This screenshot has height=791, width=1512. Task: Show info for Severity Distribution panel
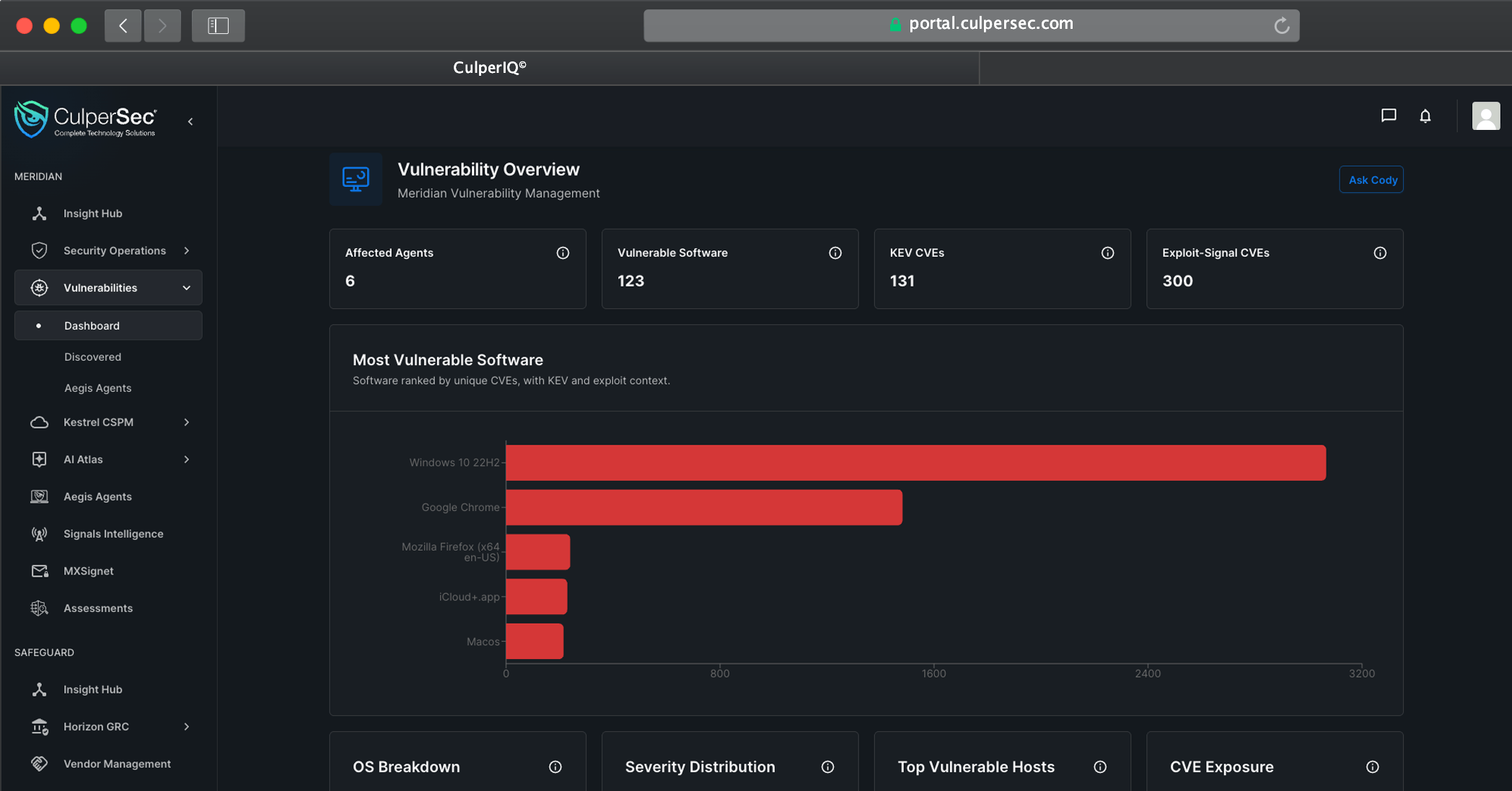tap(828, 766)
